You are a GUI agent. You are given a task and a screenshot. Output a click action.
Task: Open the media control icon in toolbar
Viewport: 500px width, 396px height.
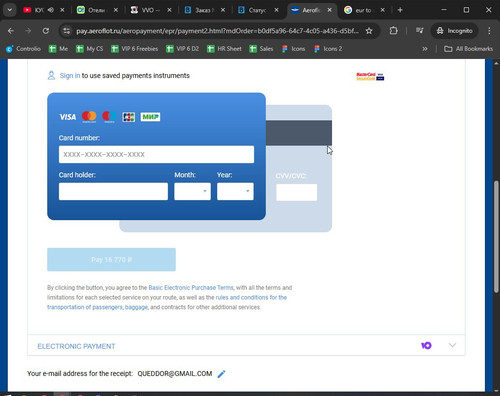coord(420,31)
